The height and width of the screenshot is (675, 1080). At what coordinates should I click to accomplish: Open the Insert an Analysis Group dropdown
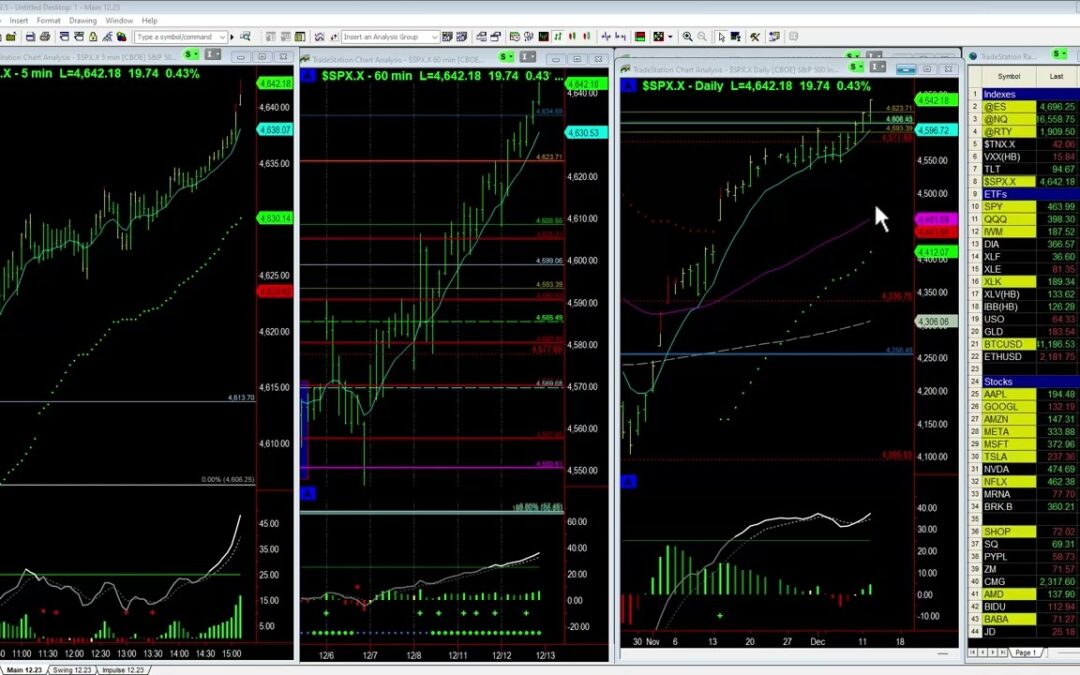435,37
